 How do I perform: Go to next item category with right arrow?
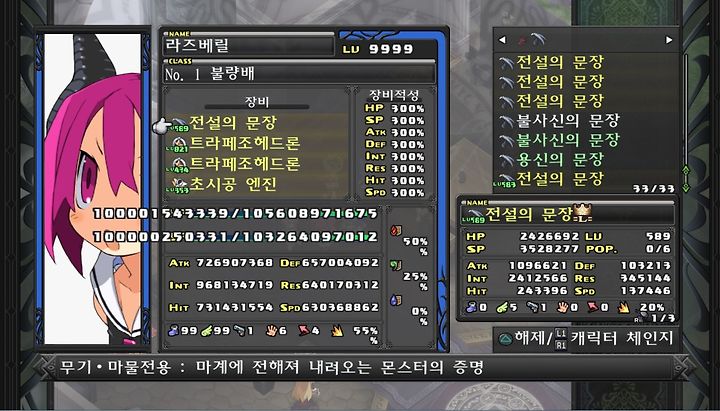coord(669,40)
